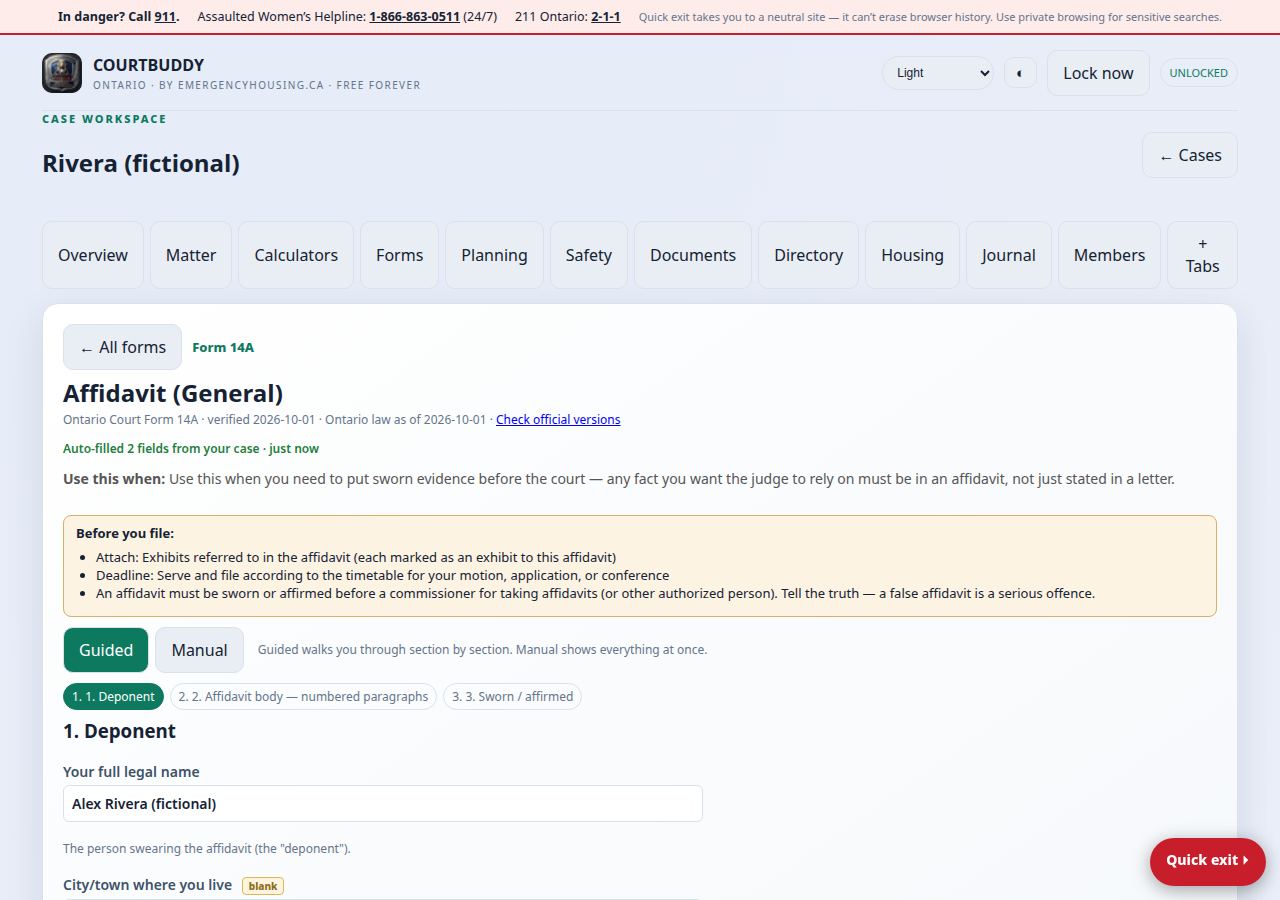
Task: Click the Affidavit (General) heading
Action: click(173, 393)
